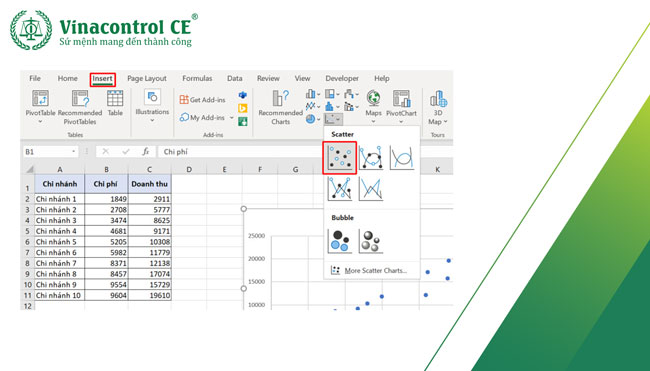Open the View tab
650x371 pixels.
click(302, 78)
